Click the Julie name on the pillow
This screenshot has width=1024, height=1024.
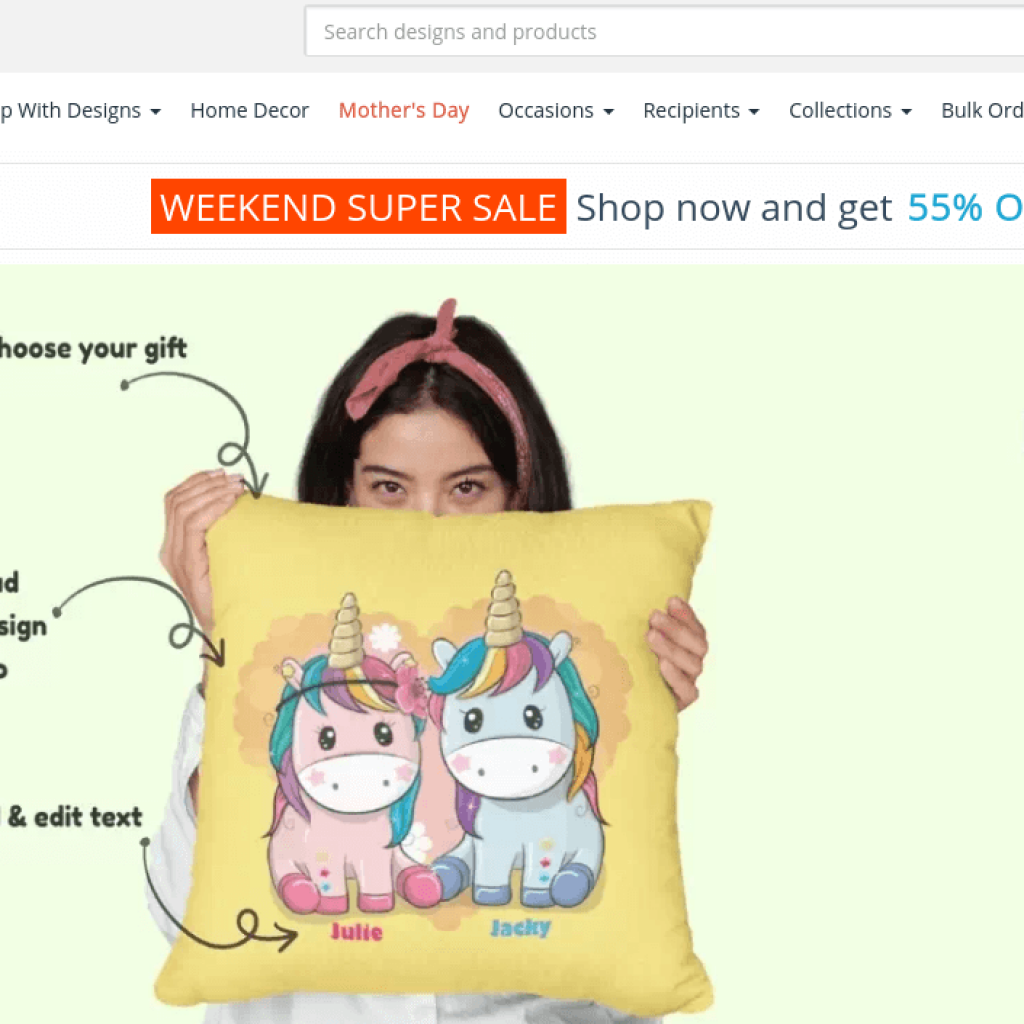click(x=356, y=931)
